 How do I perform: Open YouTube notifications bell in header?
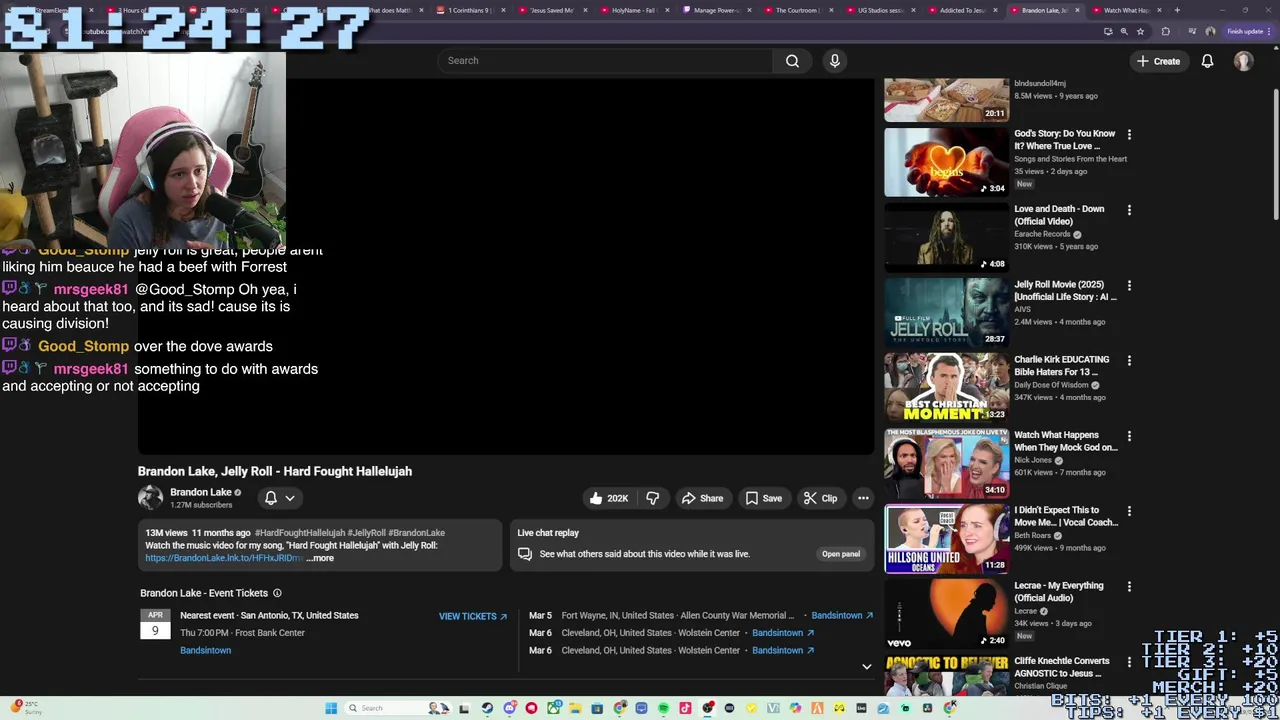[x=1207, y=61]
